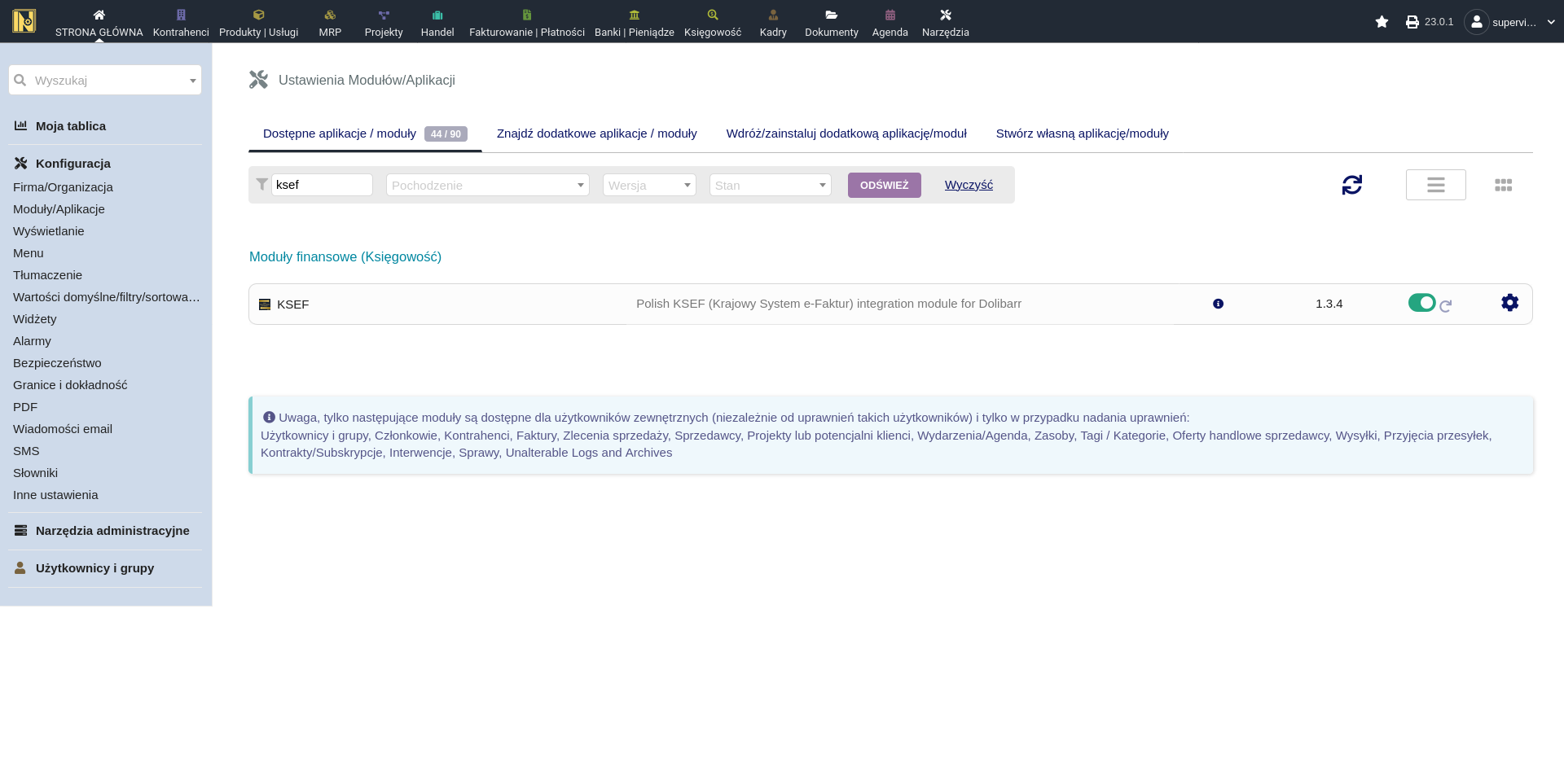The width and height of the screenshot is (1564, 784).
Task: Open the Księgowość top menu
Action: pyautogui.click(x=712, y=22)
